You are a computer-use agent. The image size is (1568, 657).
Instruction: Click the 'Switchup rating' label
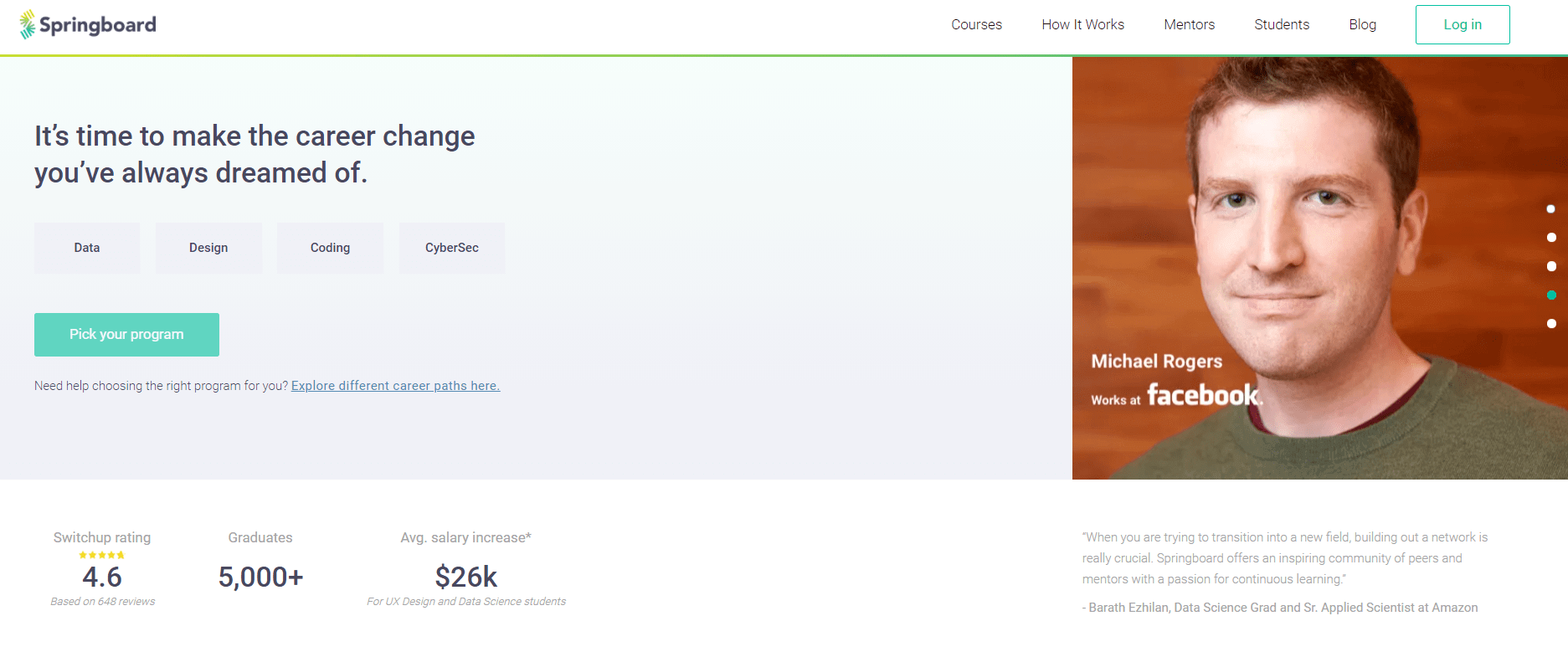click(x=102, y=537)
